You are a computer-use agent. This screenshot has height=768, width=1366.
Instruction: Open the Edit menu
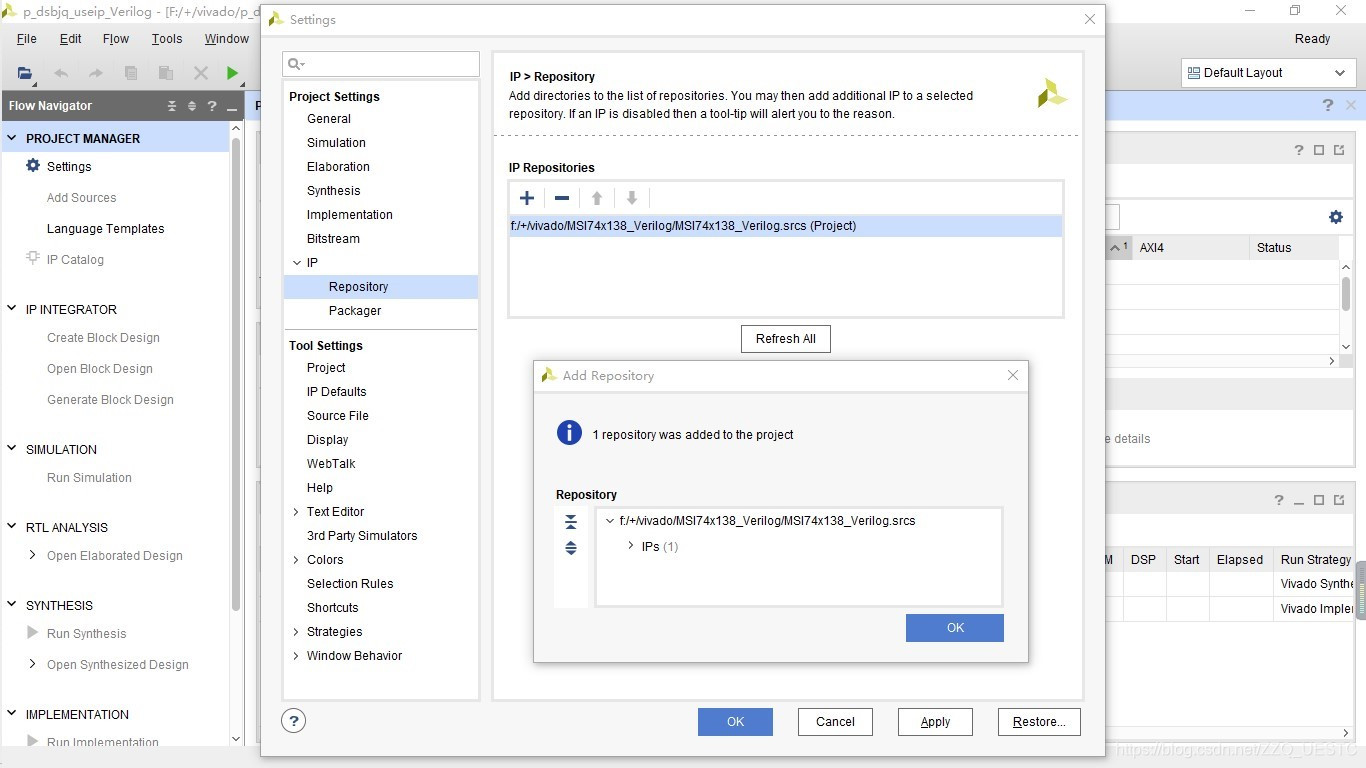(71, 39)
